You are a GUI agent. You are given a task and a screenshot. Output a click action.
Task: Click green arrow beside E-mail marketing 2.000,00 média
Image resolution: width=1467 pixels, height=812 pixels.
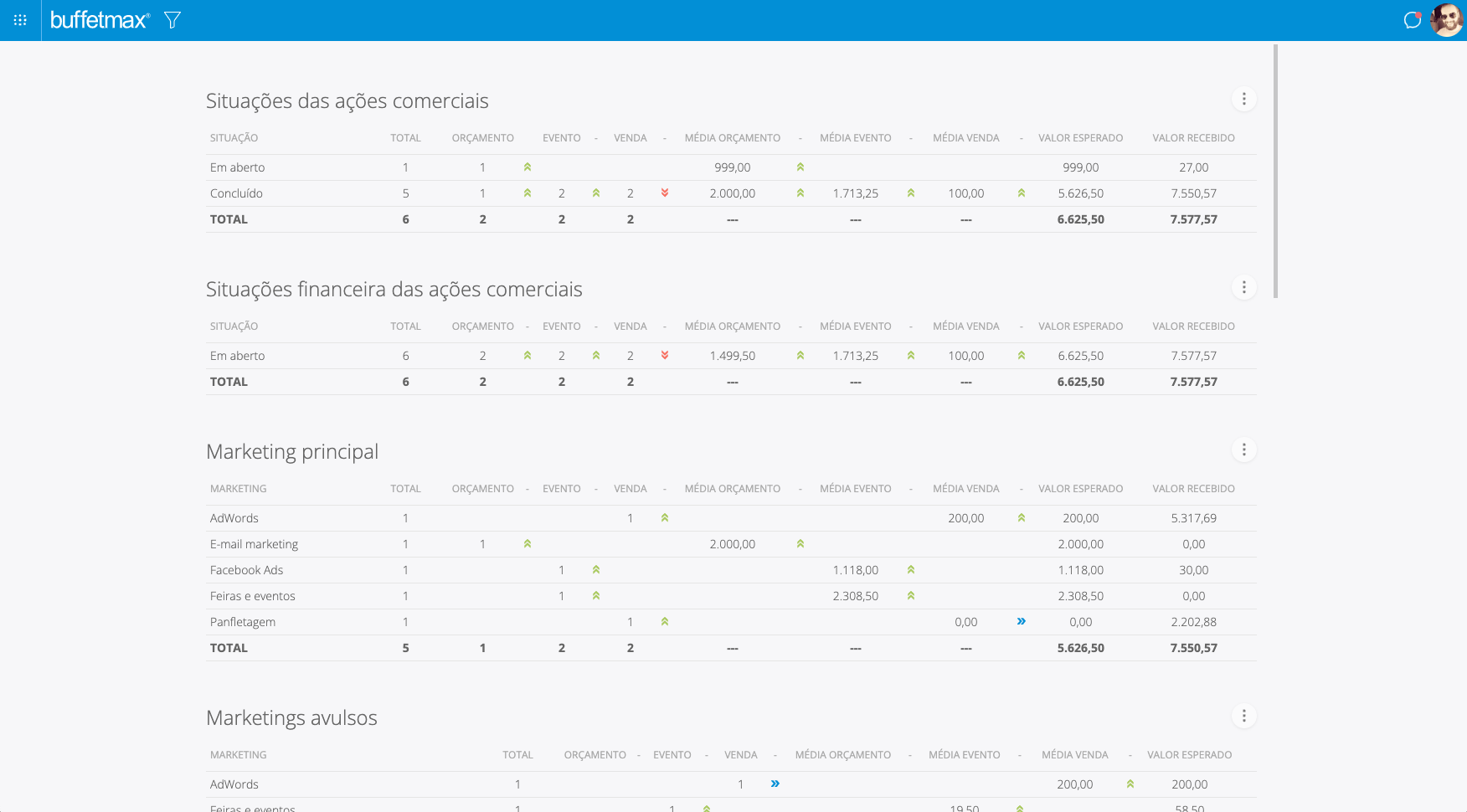pyautogui.click(x=800, y=544)
